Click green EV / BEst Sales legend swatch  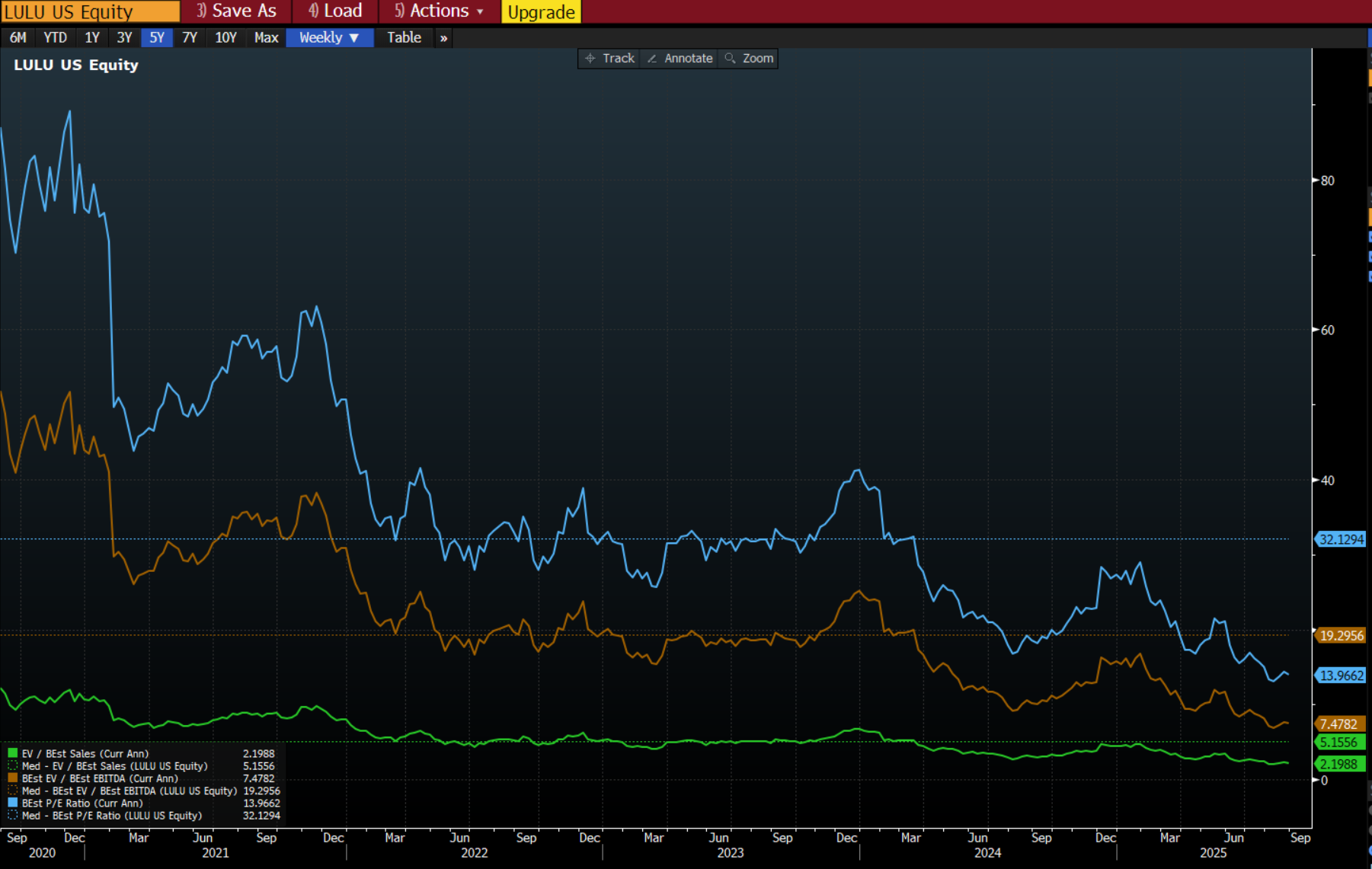click(x=13, y=753)
